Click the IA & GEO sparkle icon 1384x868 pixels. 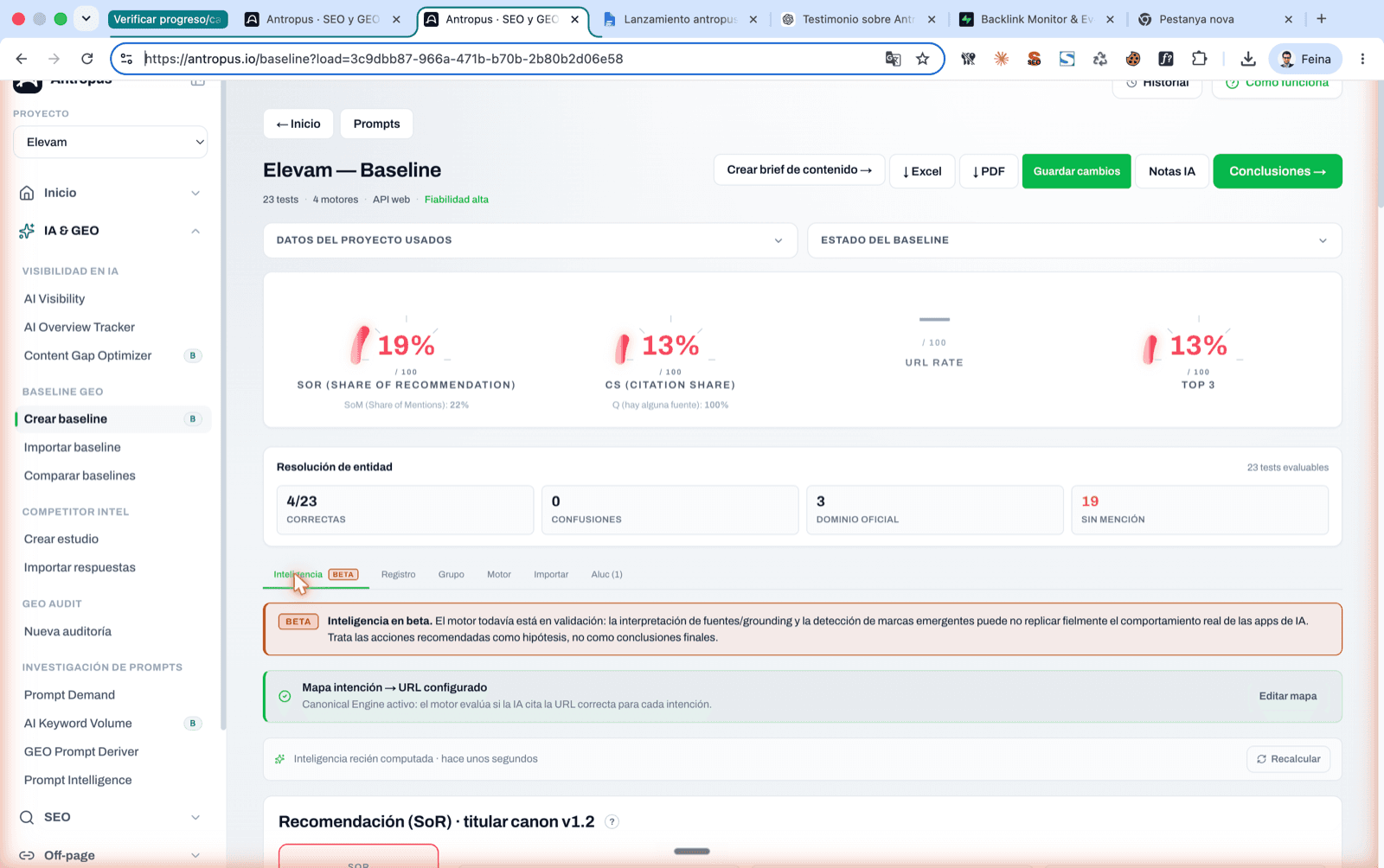click(x=27, y=231)
